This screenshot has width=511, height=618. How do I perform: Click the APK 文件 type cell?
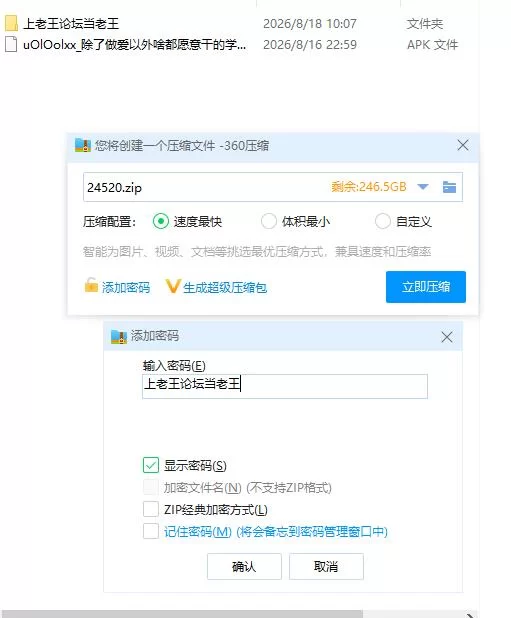[432, 45]
